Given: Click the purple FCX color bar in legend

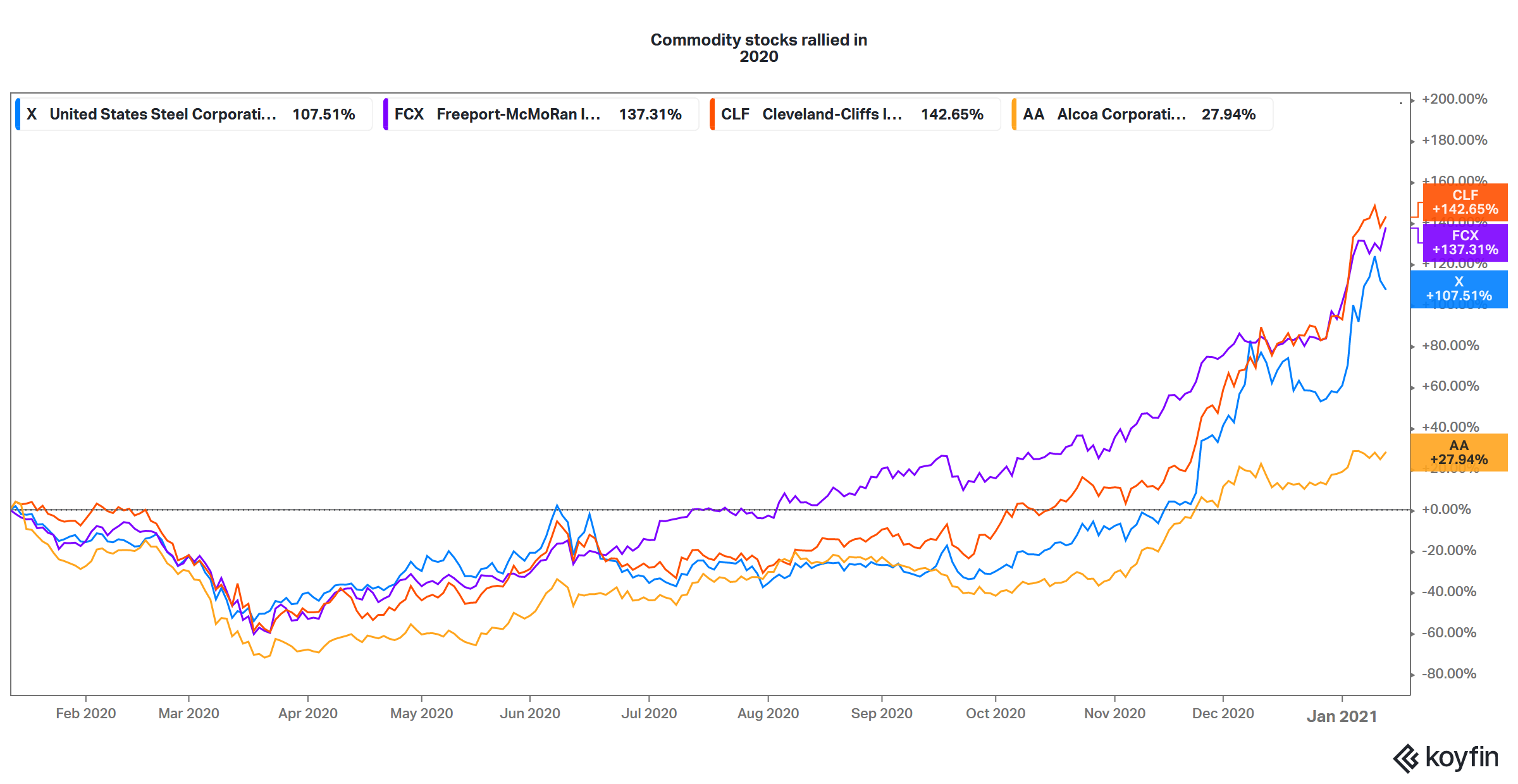Looking at the screenshot, I should (x=386, y=114).
